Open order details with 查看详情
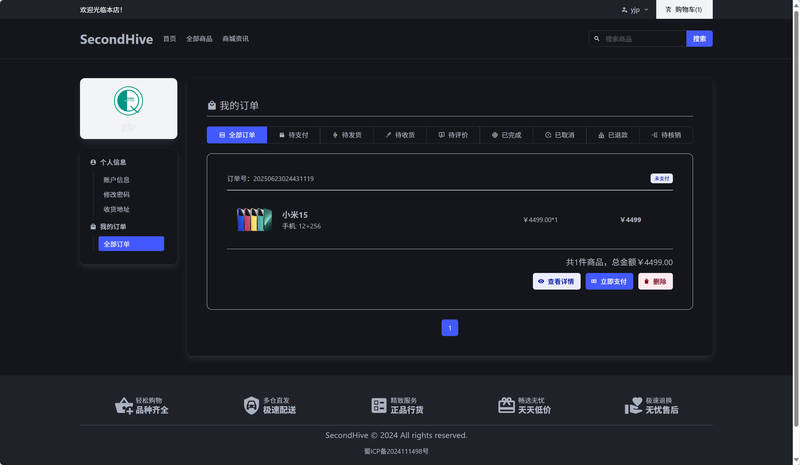 point(557,281)
